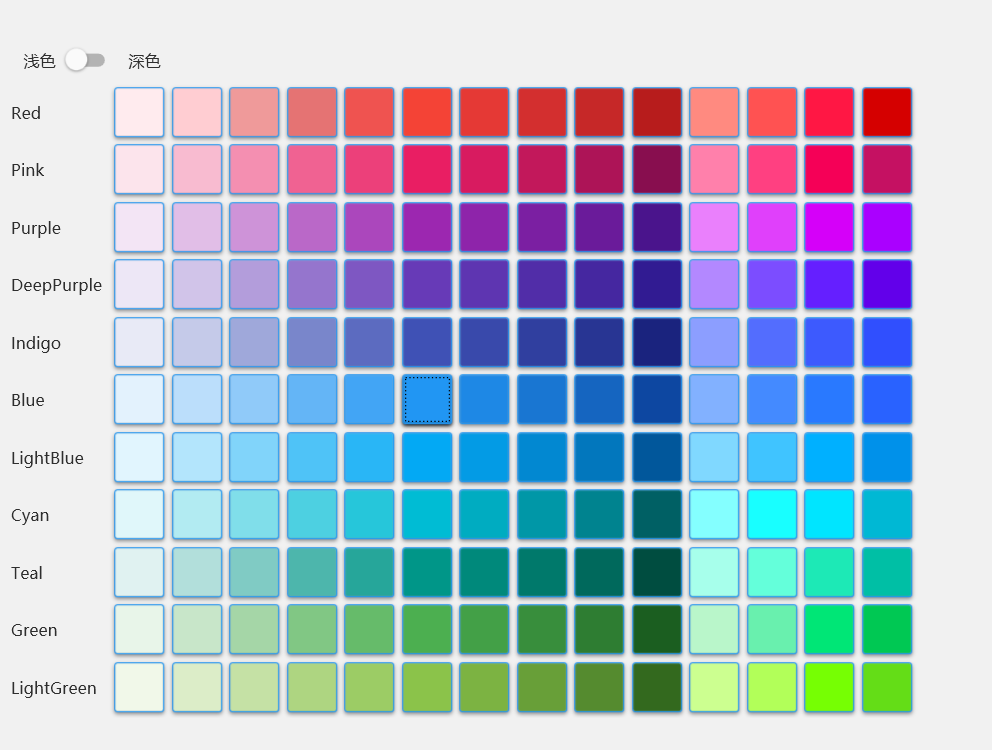Pick the first swatch in the LightGreen row

(x=139, y=688)
